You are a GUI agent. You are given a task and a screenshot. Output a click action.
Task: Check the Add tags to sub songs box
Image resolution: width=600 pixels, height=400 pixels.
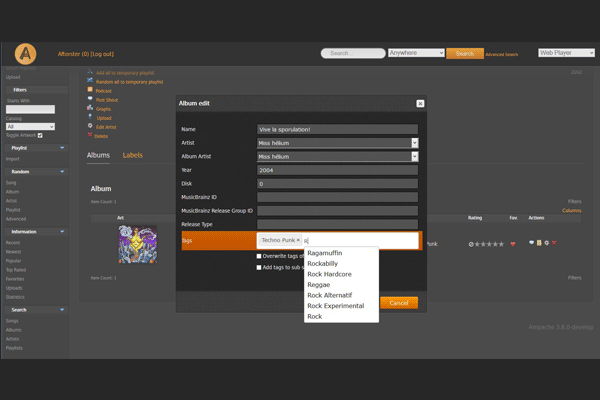click(x=260, y=267)
